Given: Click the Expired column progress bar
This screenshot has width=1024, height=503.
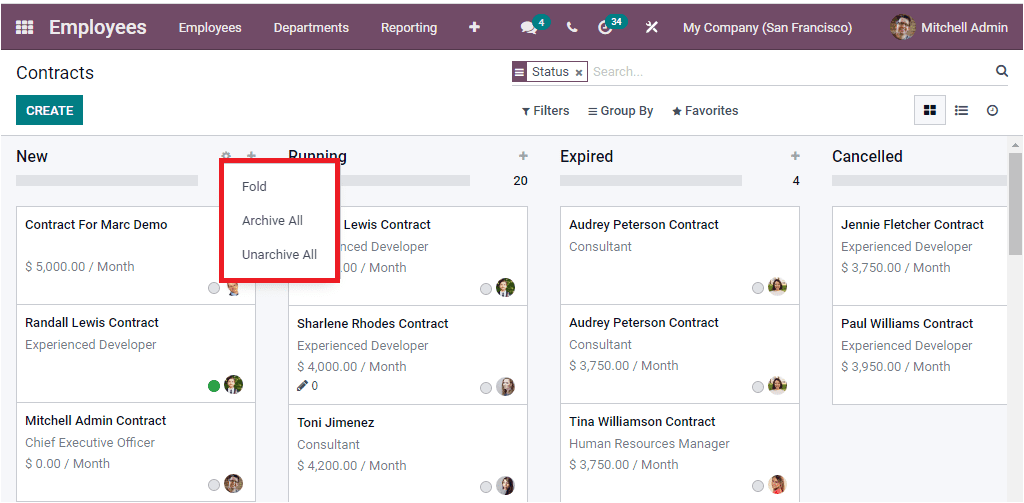Looking at the screenshot, I should click(651, 180).
